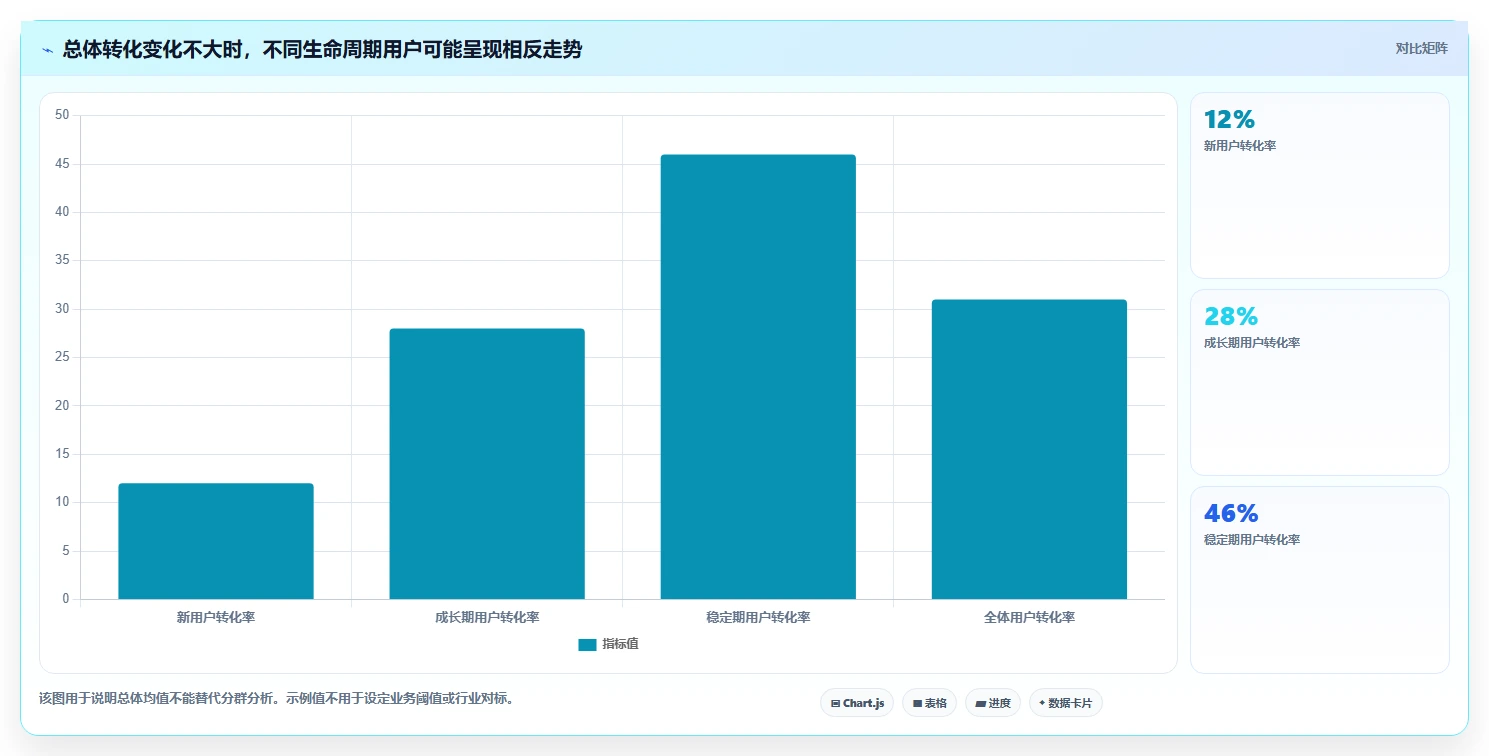Click the 表格 tag button
Viewport: 1489px width, 756px height.
[x=929, y=703]
